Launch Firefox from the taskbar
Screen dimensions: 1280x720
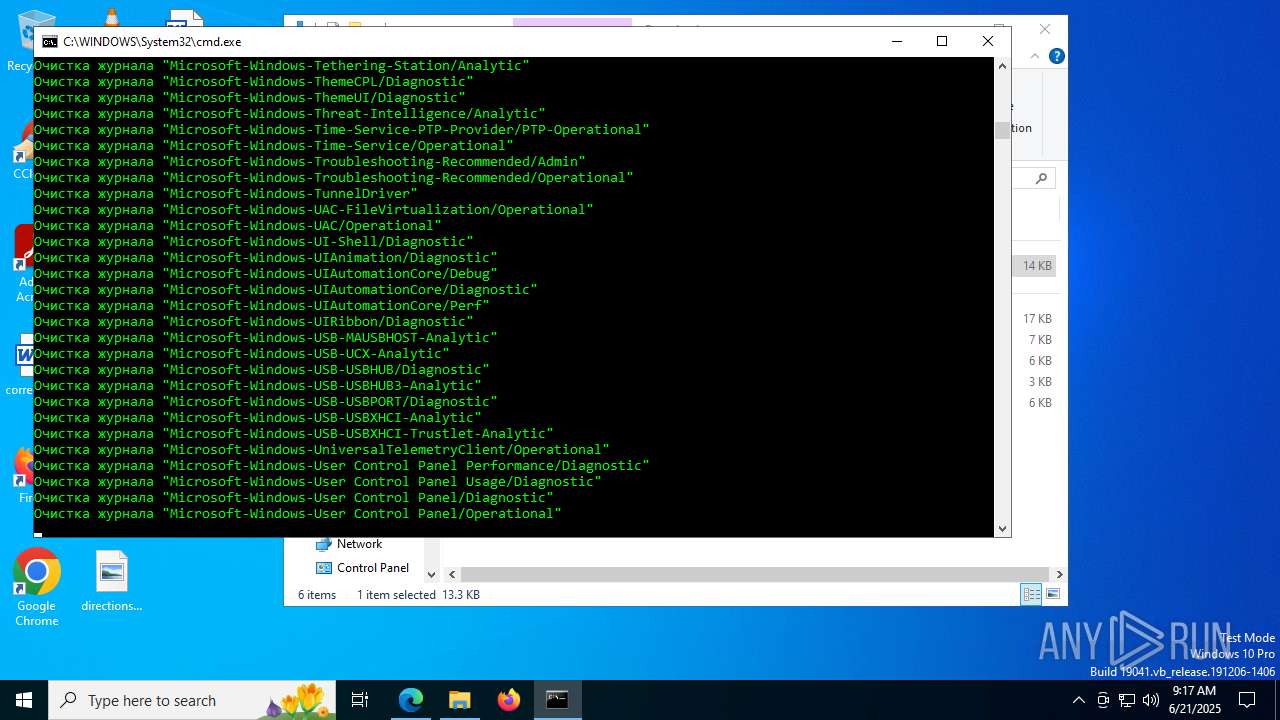pos(508,700)
